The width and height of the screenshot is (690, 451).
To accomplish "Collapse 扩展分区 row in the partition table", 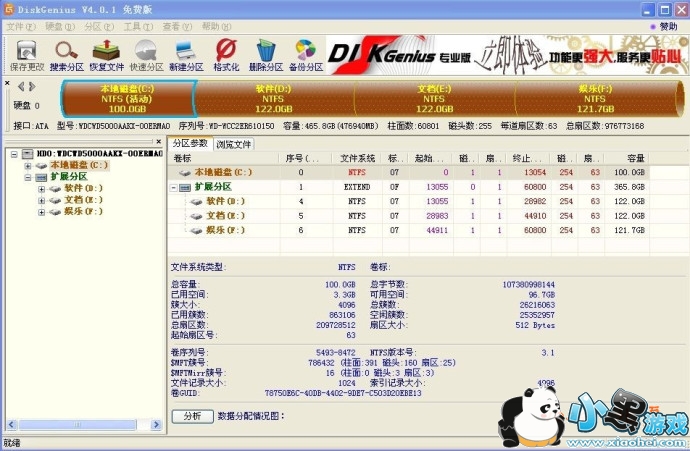I will point(174,187).
